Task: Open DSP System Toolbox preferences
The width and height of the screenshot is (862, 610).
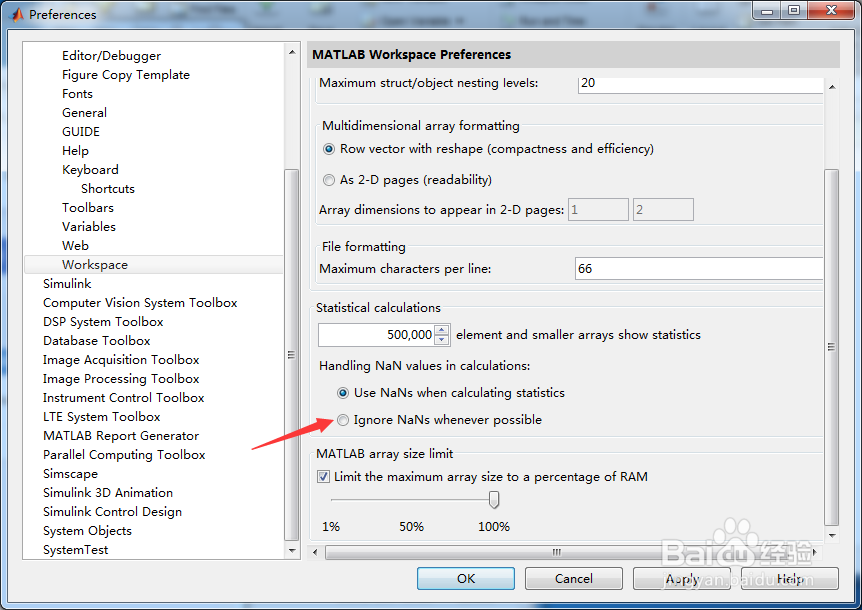Action: point(103,321)
